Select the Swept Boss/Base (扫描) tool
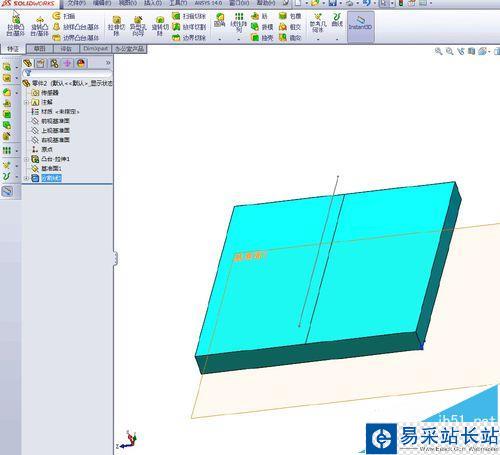This screenshot has height=455, width=500. point(63,16)
